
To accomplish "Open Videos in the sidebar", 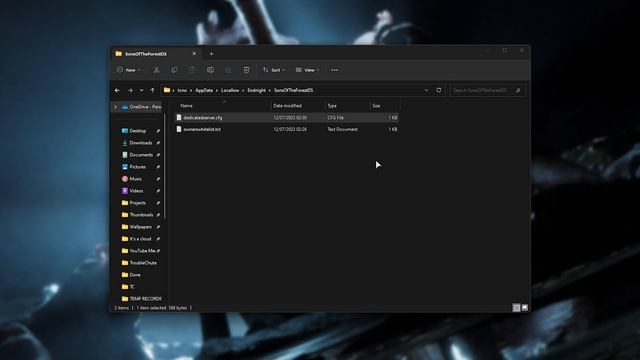I will [136, 191].
